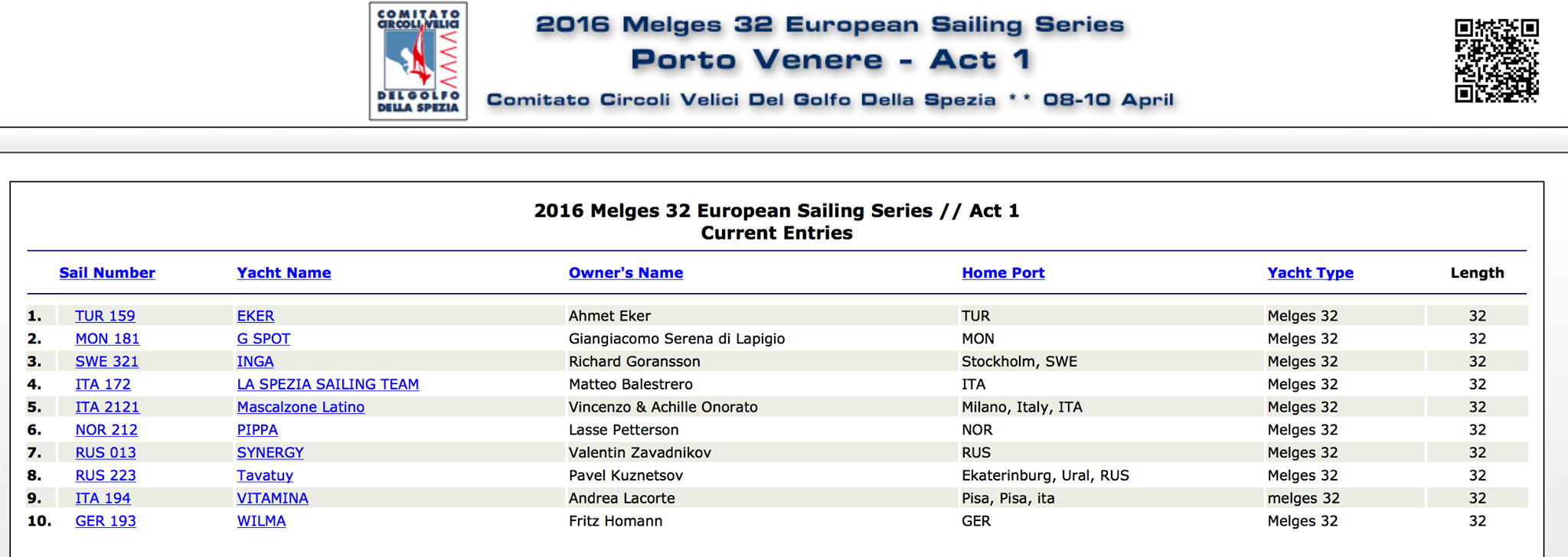Open the WILMA yacht link

(261, 522)
